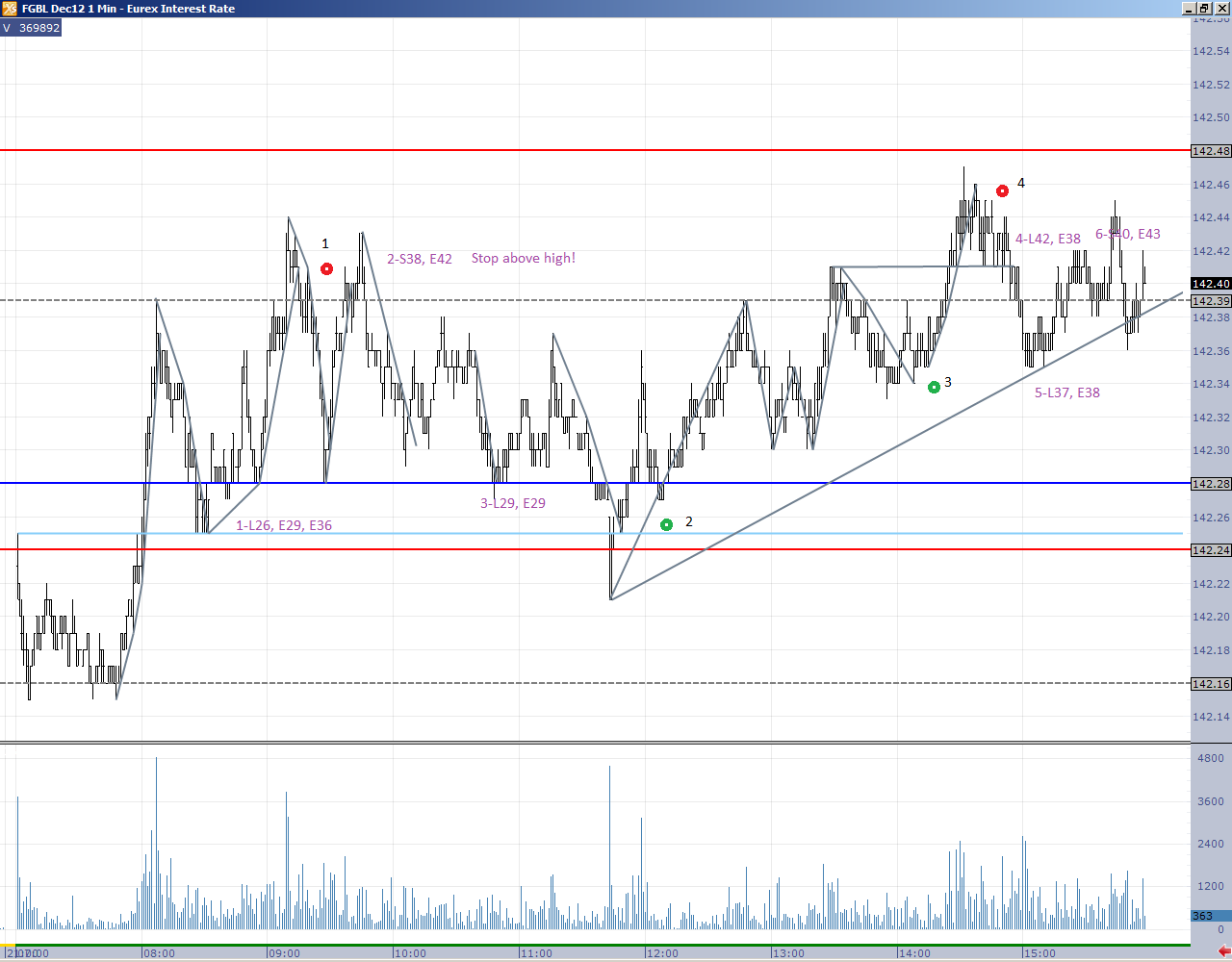Viewport: 1232px width, 962px height.
Task: Click the red scroll-back arrow at bottom right
Action: click(1223, 952)
